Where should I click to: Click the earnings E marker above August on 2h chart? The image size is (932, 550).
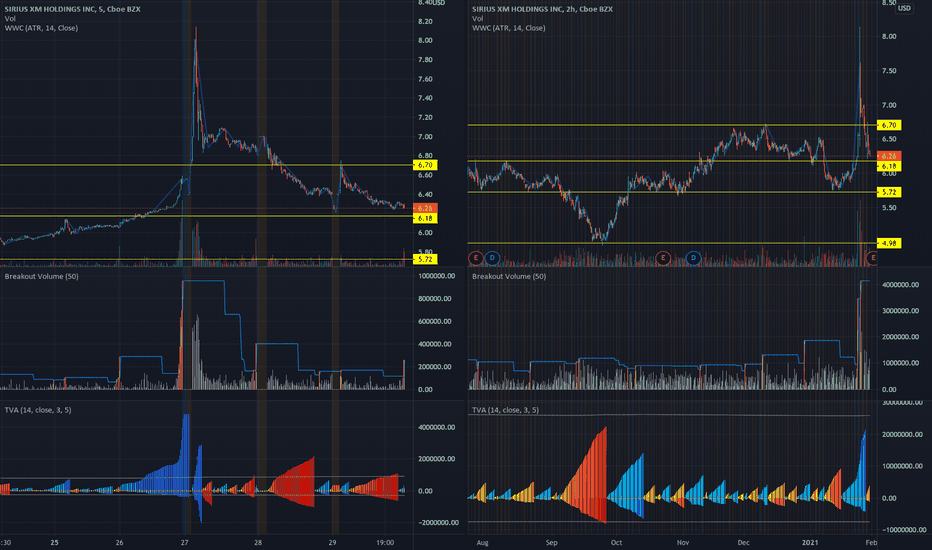[475, 258]
